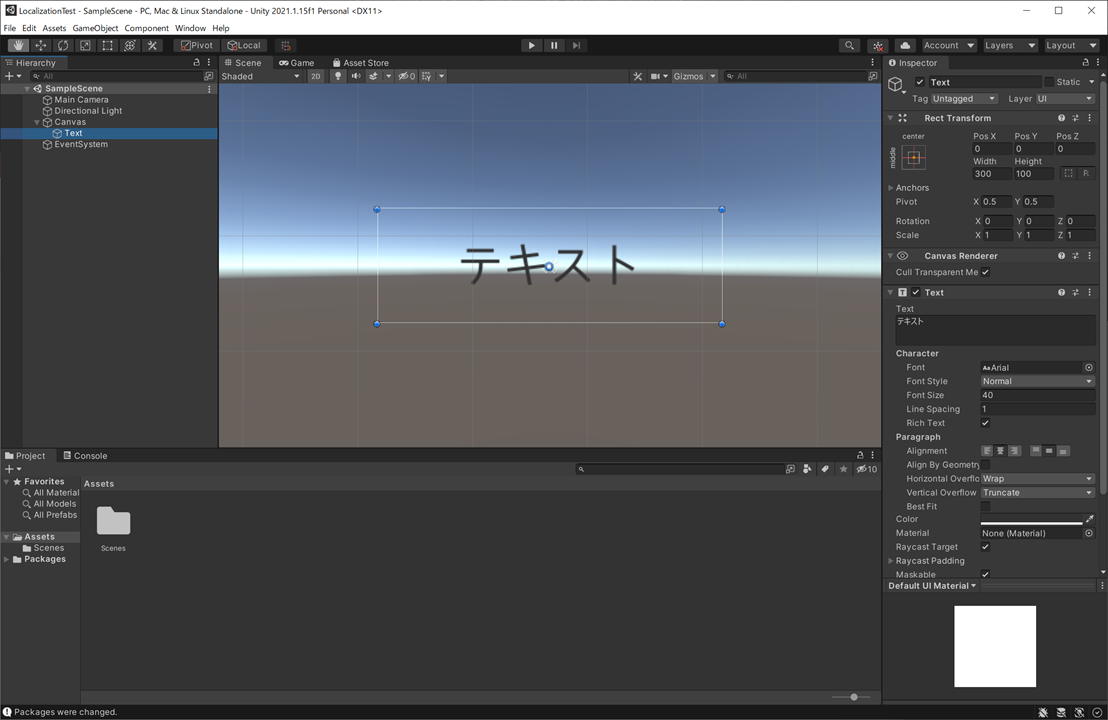The image size is (1108, 720).
Task: Select the Move tool in the toolbar
Action: coord(40,45)
